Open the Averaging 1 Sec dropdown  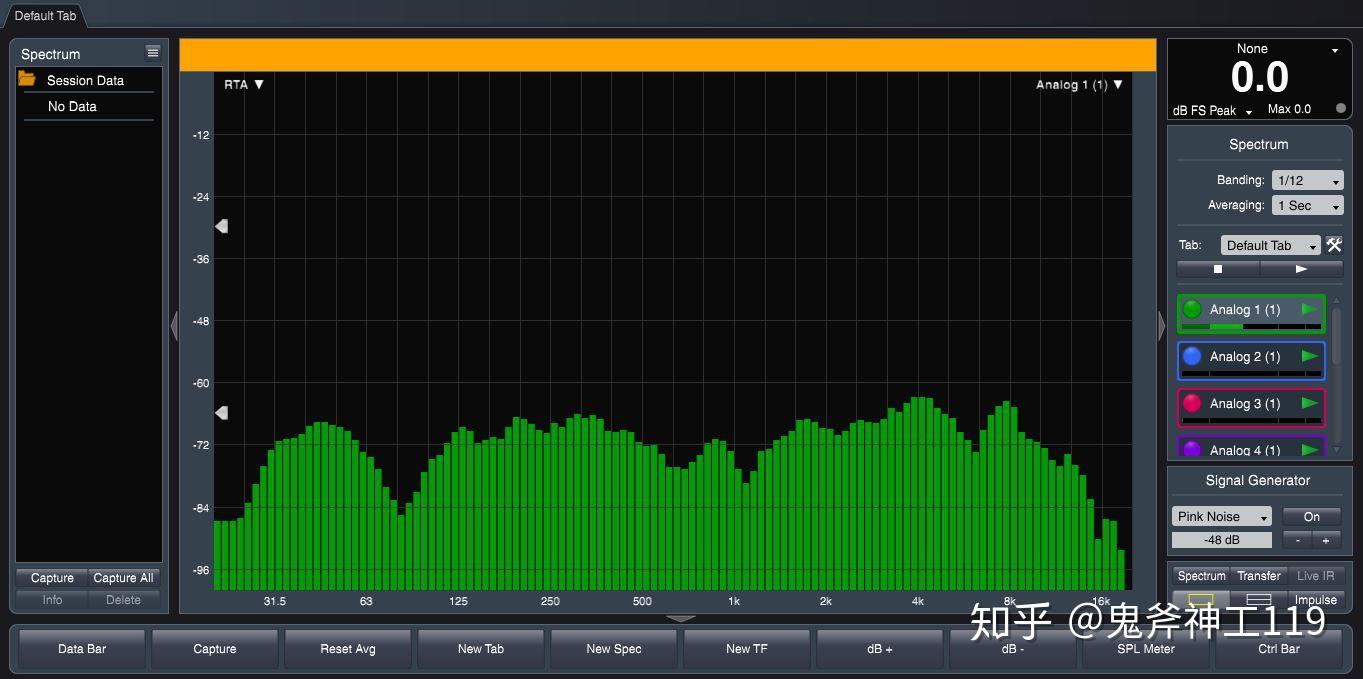tap(1307, 205)
